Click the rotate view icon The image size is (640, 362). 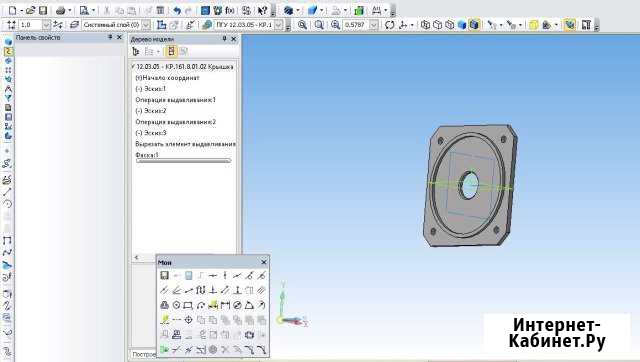(389, 25)
